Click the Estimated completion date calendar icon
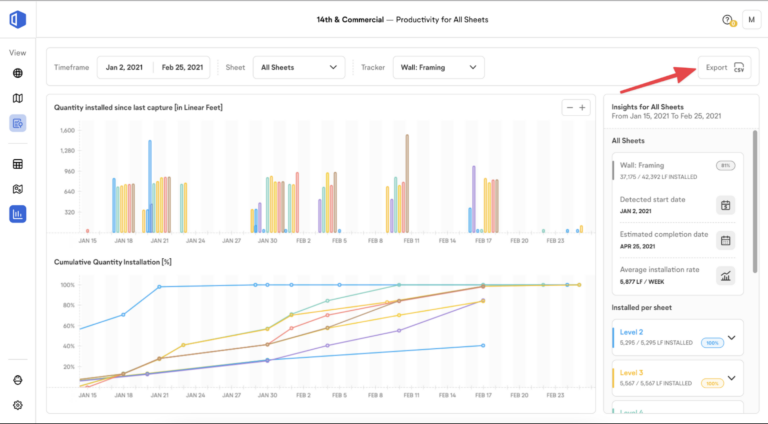Image resolution: width=768 pixels, height=424 pixels. [727, 240]
